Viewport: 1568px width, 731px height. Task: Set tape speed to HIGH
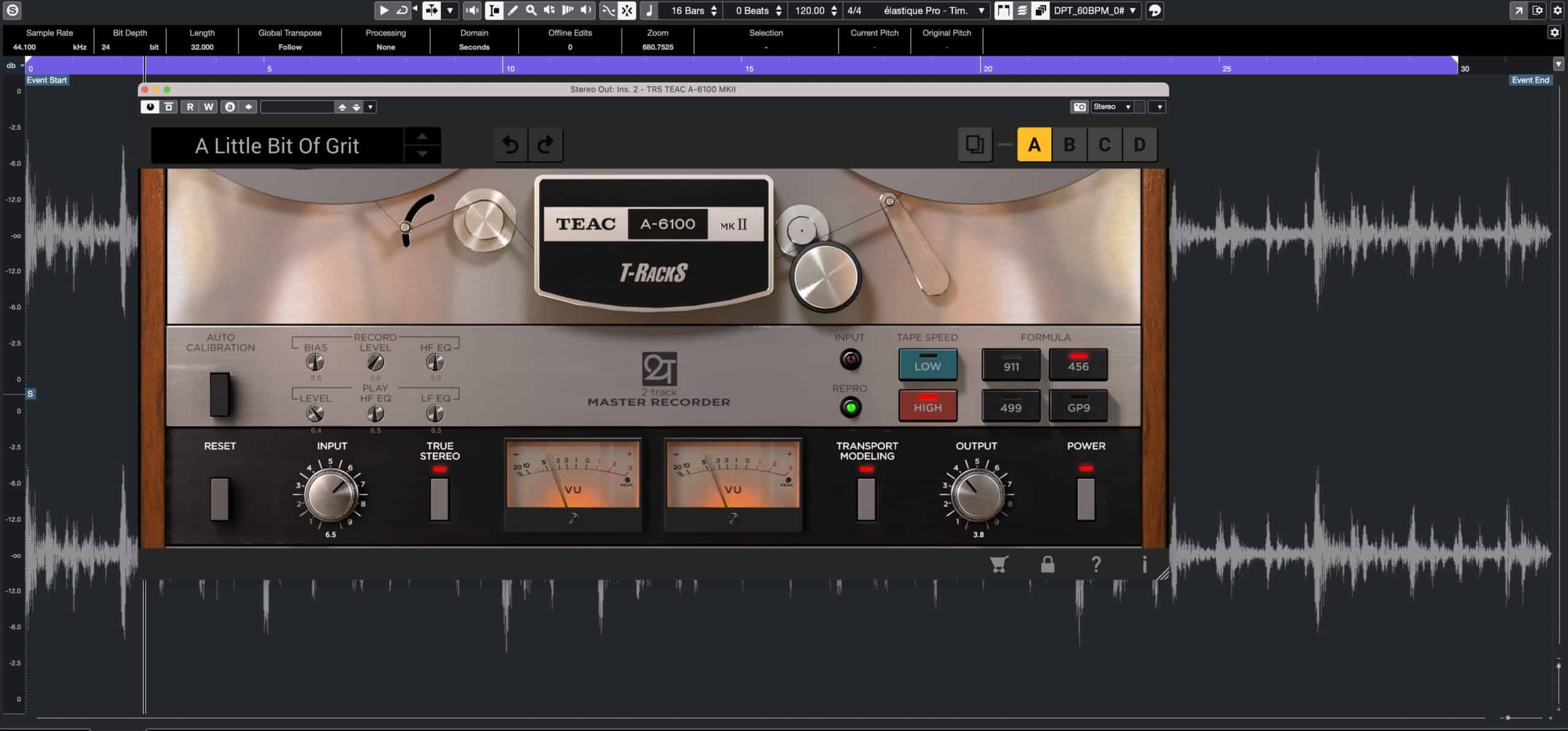927,406
